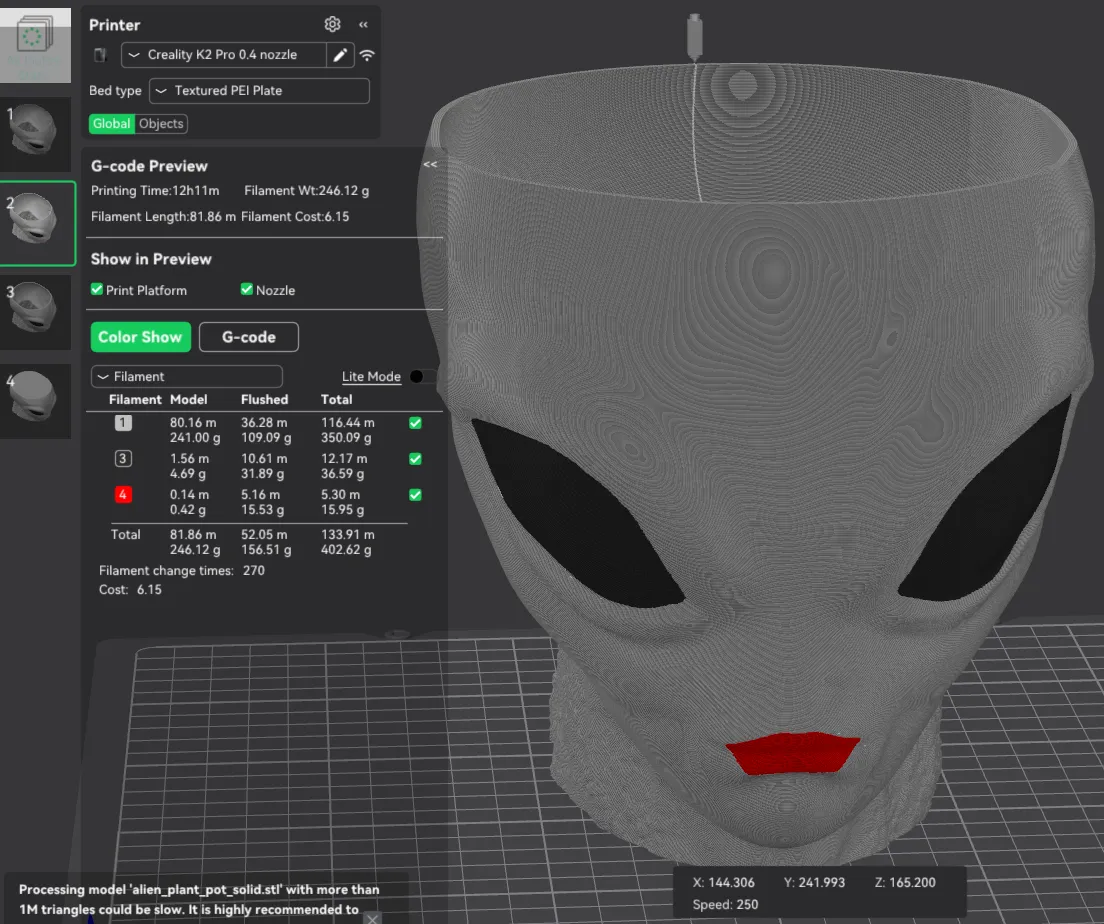Toggle Print Platform checkbox
Viewport: 1104px width, 924px height.
click(96, 289)
